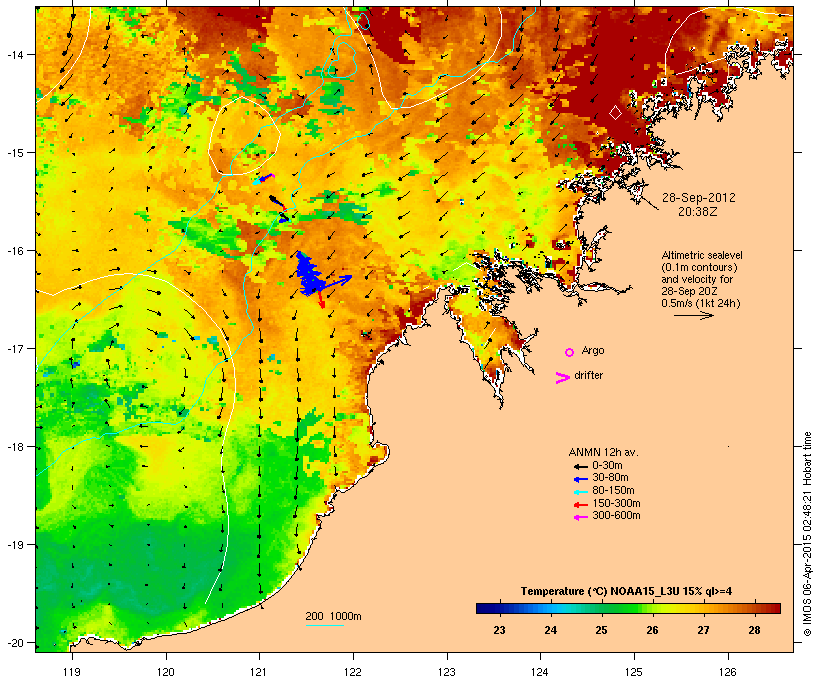820x680 pixels.
Task: Click the large blue mooring velocity arrow
Action: tap(334, 282)
